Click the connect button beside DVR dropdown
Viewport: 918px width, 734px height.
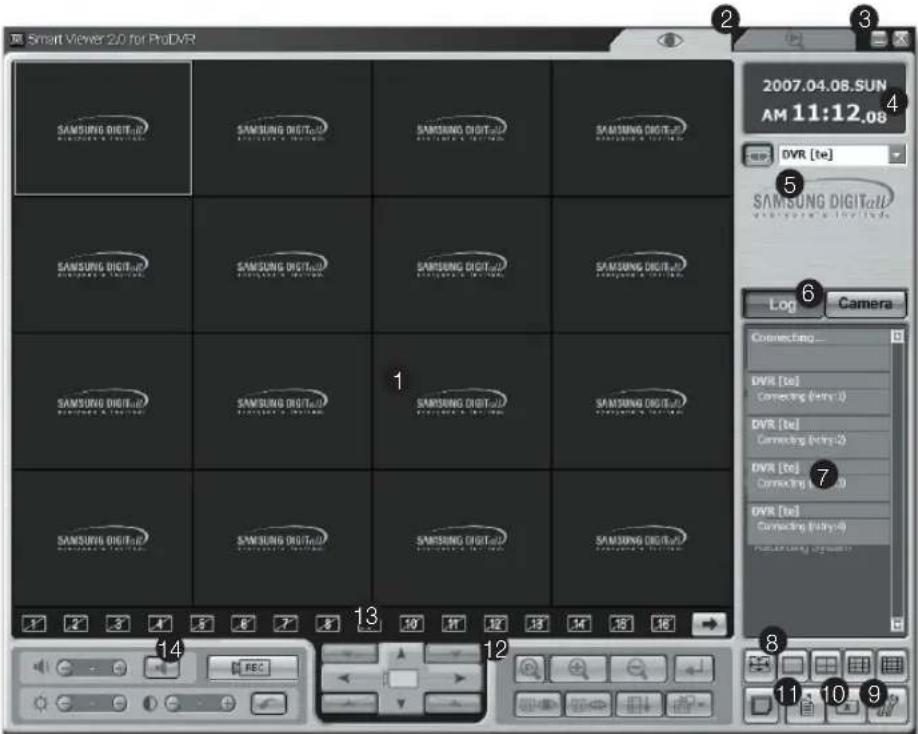click(x=758, y=156)
